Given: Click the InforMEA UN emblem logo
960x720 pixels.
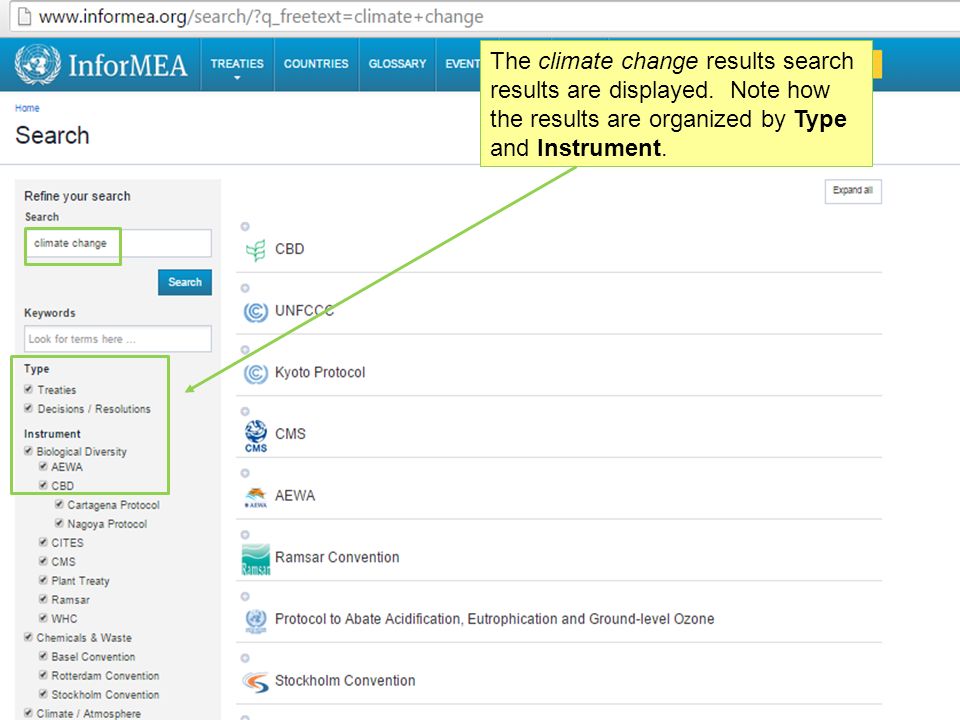Looking at the screenshot, I should (x=37, y=64).
